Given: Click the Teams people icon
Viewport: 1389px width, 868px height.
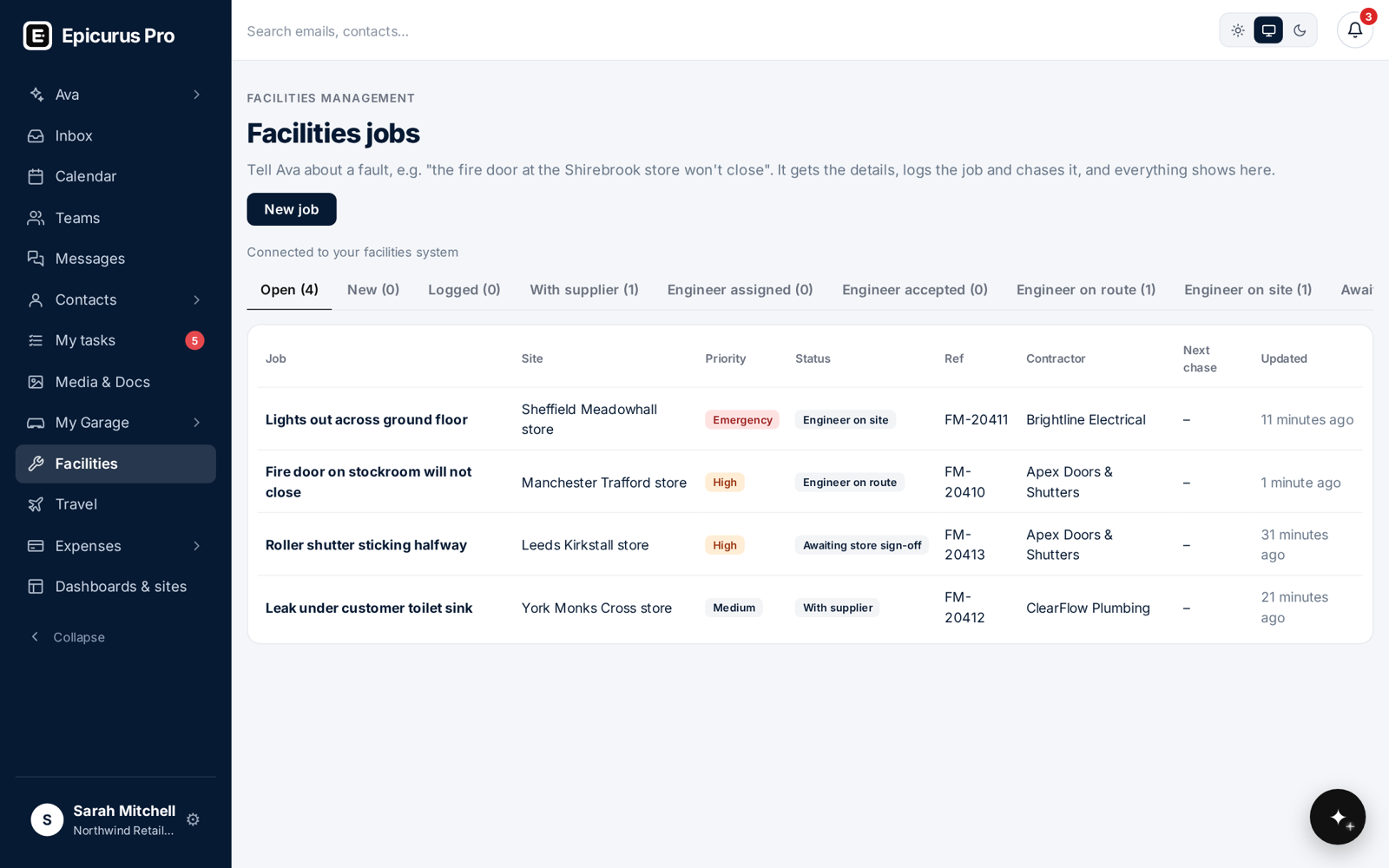Looking at the screenshot, I should click(x=36, y=218).
